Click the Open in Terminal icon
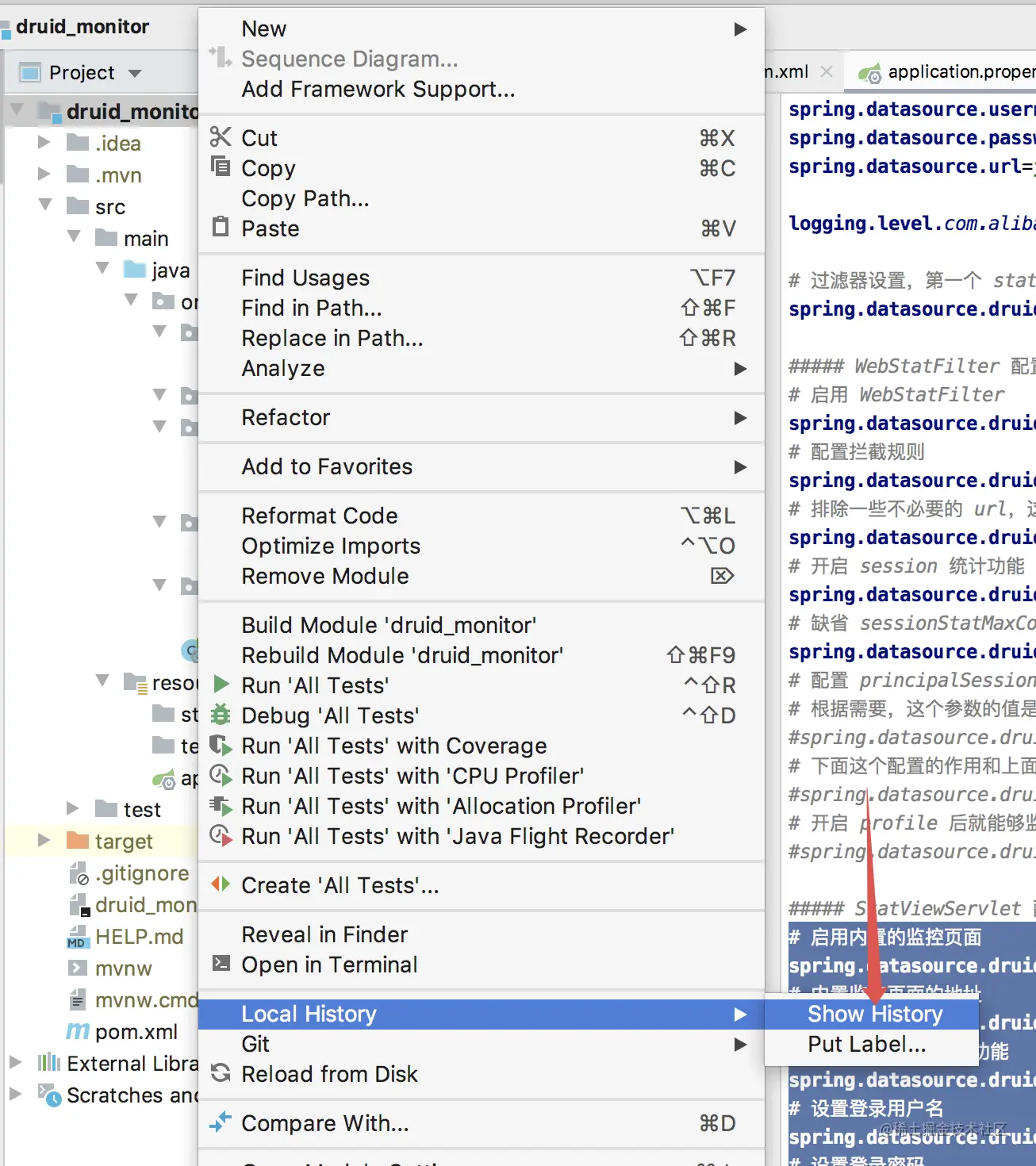The height and width of the screenshot is (1166, 1036). tap(221, 963)
